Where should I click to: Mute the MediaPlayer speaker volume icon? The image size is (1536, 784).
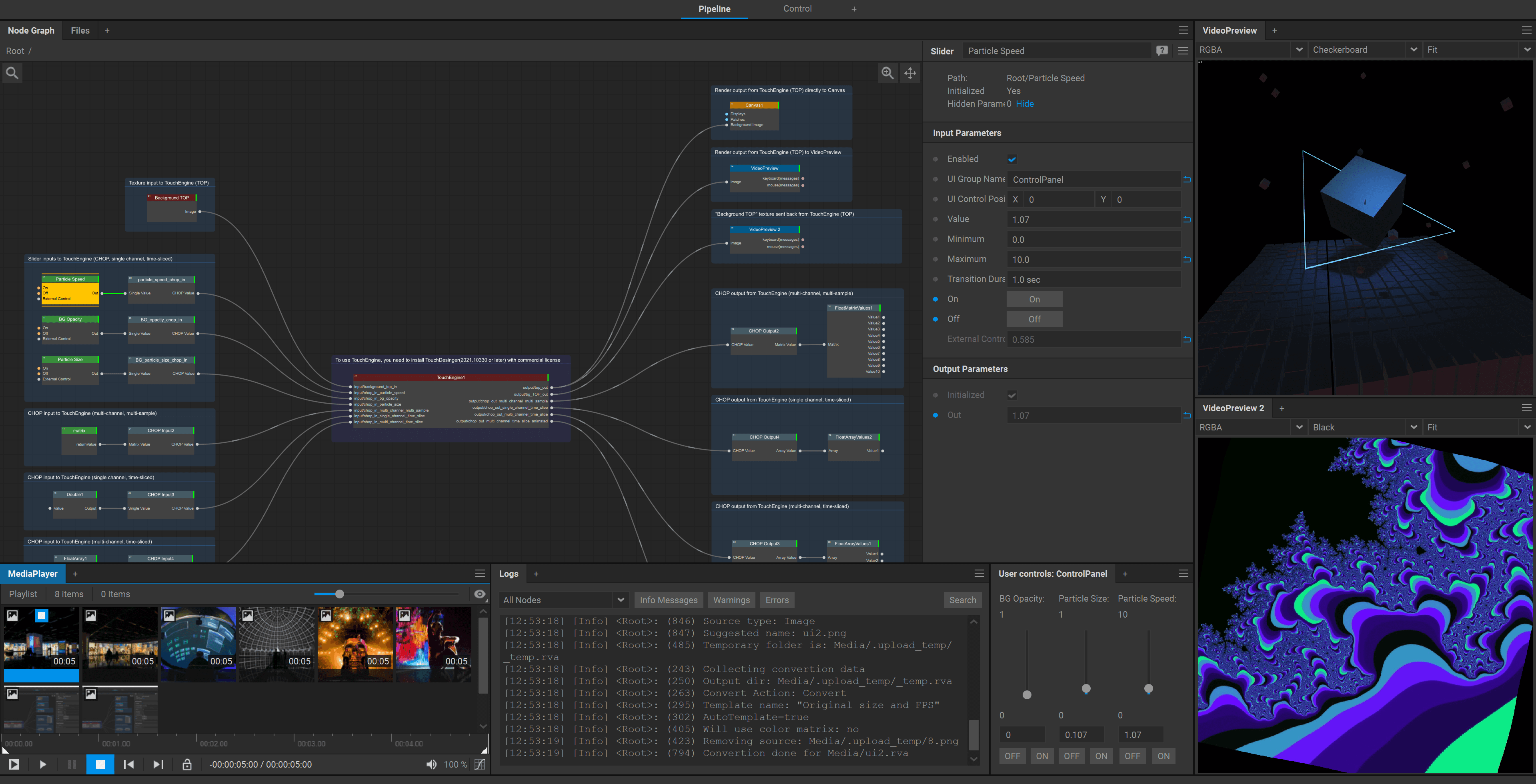click(431, 764)
